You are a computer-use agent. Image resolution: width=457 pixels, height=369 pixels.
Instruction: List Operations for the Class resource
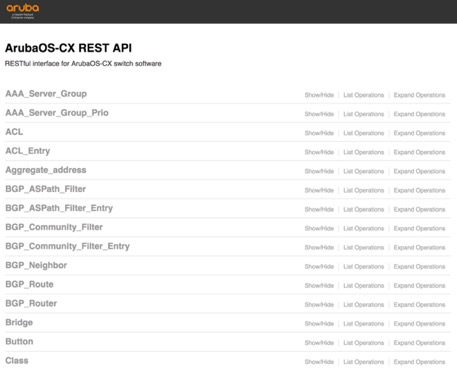pos(363,362)
